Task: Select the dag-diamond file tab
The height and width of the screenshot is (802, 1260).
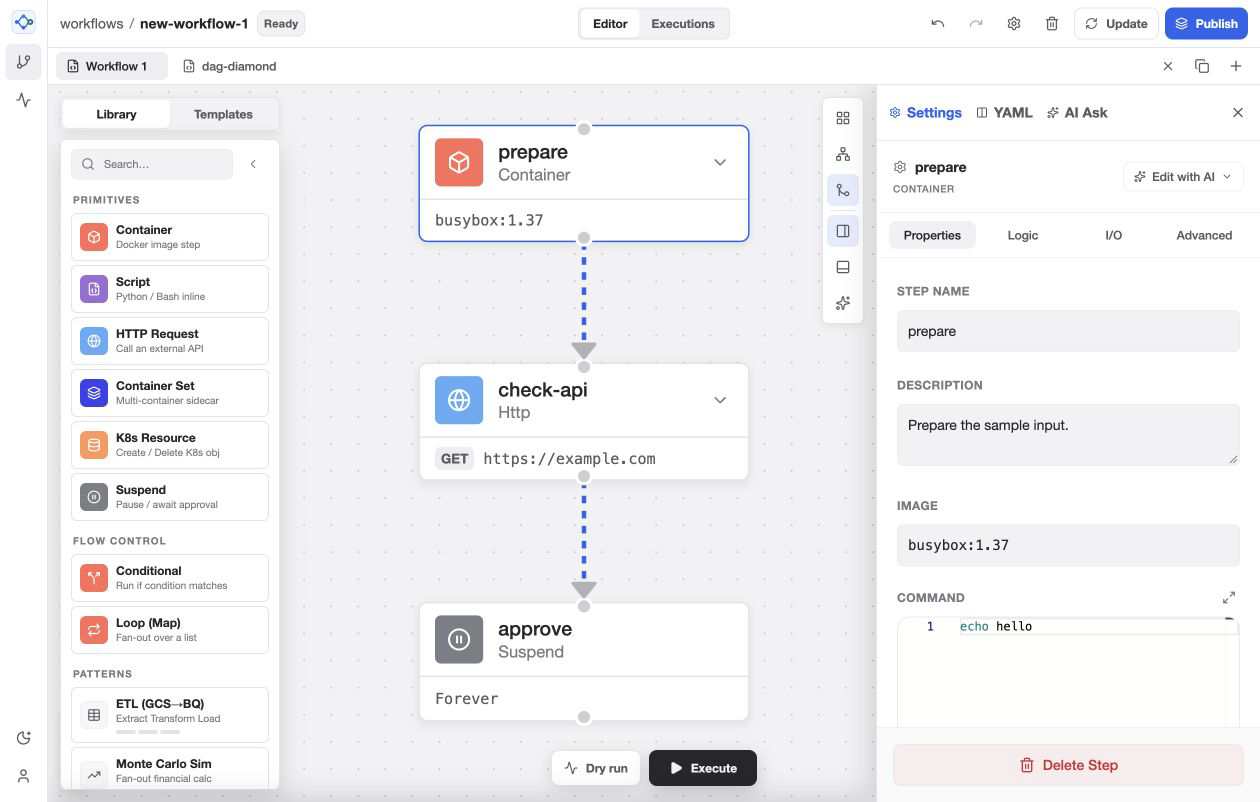Action: pos(231,66)
